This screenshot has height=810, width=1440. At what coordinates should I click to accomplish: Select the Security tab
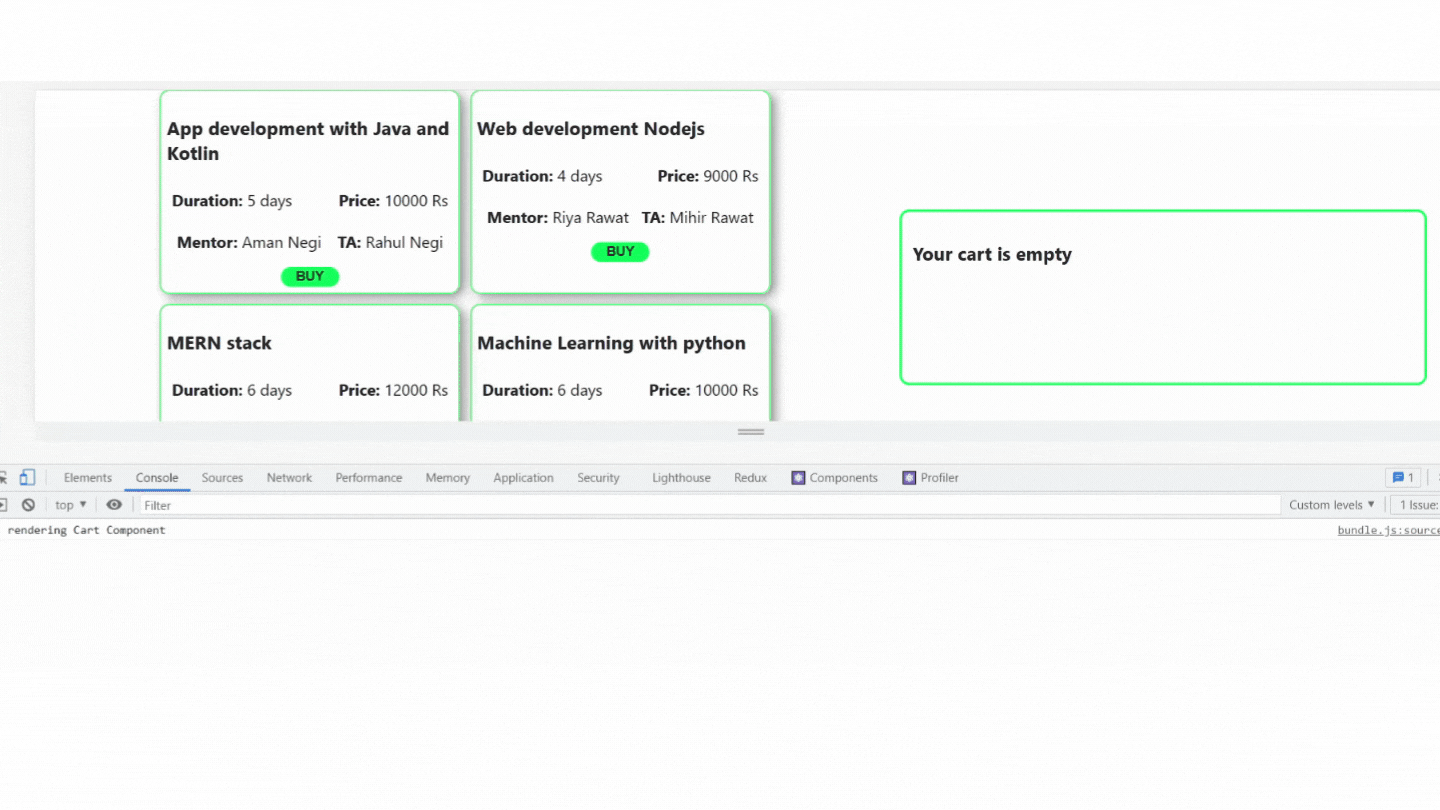pyautogui.click(x=598, y=478)
